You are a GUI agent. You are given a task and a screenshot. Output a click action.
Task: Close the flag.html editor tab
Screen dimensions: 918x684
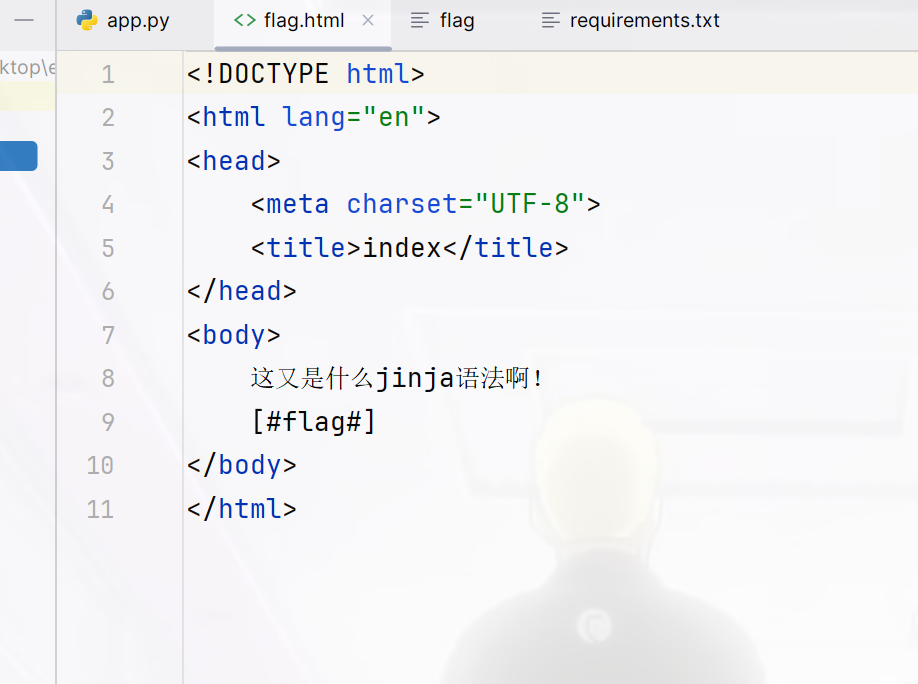pyautogui.click(x=368, y=21)
